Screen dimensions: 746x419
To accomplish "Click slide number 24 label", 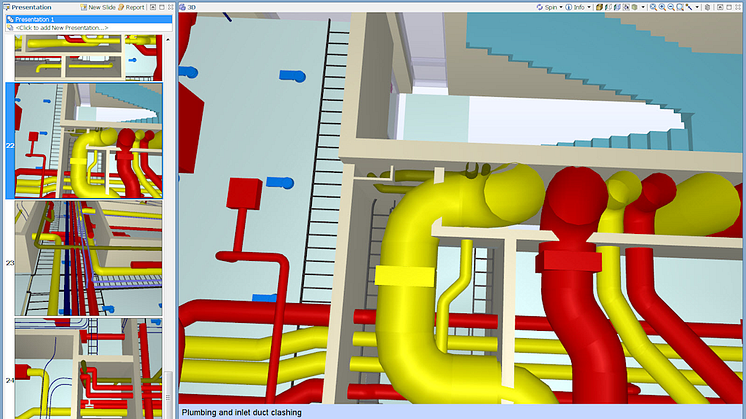I will (10, 380).
